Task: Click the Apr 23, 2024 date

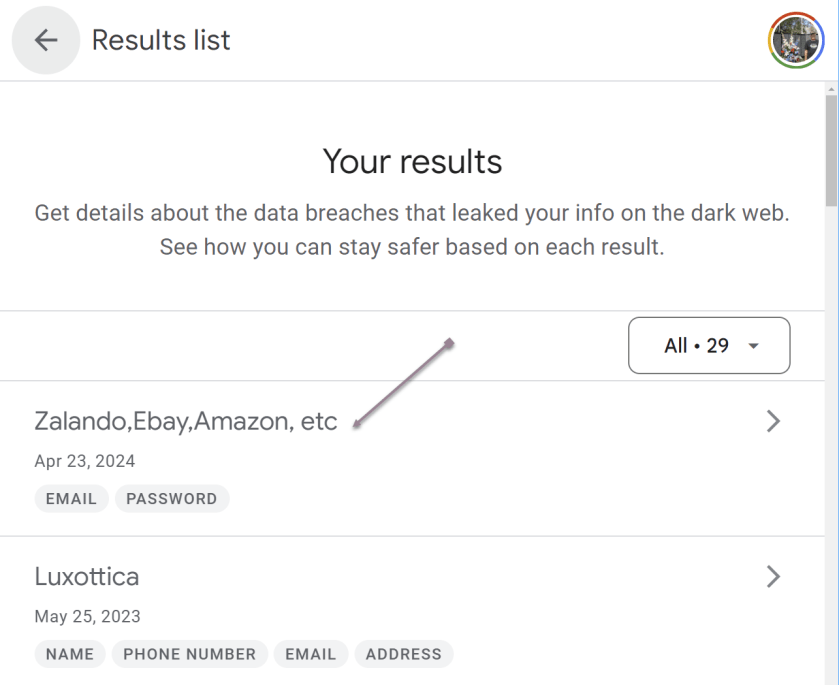Action: coord(85,461)
